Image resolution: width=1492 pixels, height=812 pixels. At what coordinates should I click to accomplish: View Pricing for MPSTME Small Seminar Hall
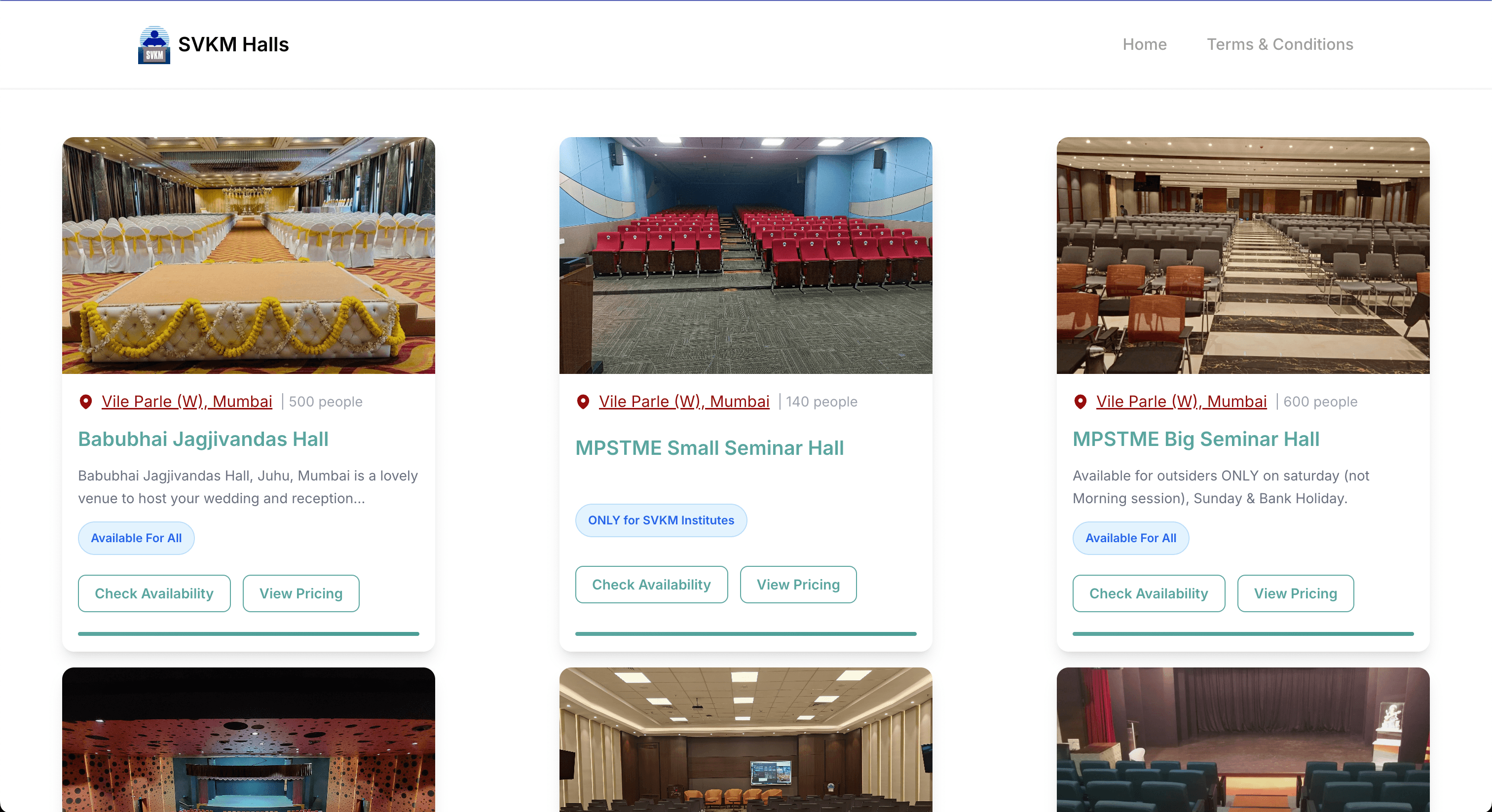(x=797, y=585)
